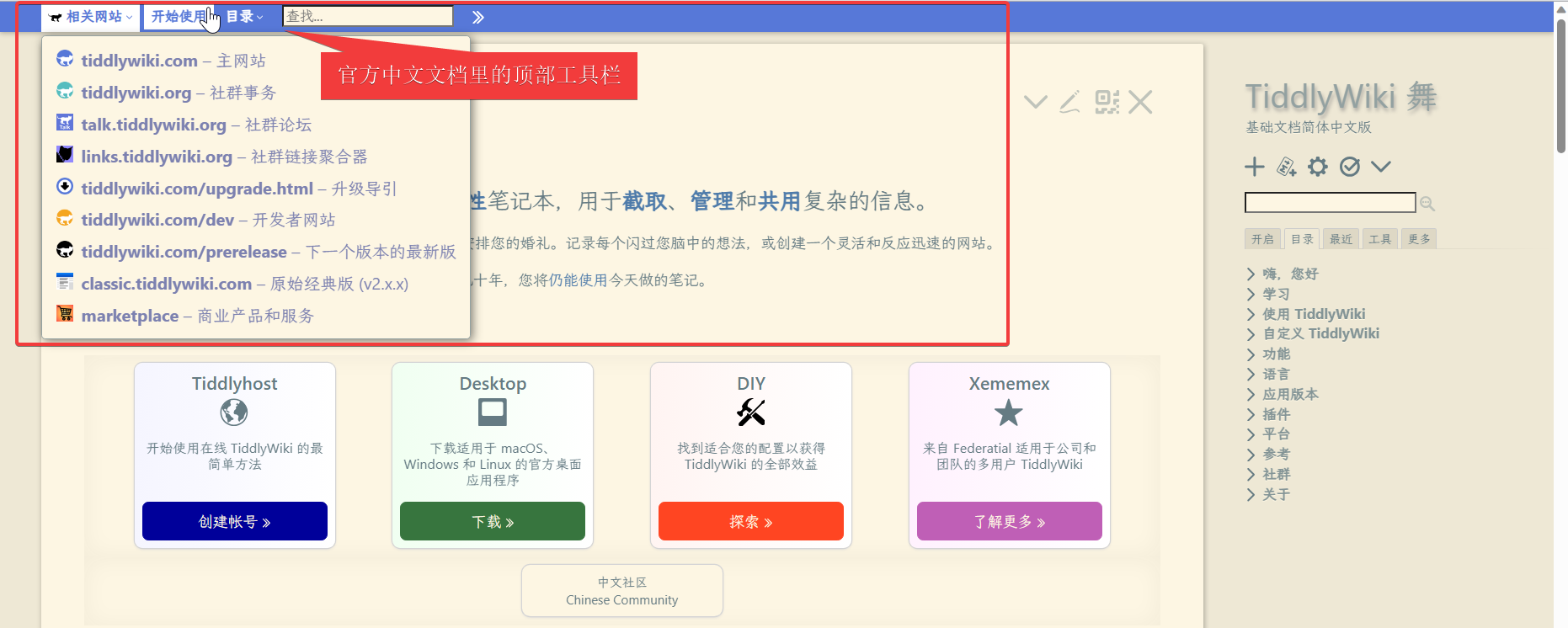
Task: Expand 使用 TiddlyWiki contents entry
Action: pyautogui.click(x=1251, y=314)
